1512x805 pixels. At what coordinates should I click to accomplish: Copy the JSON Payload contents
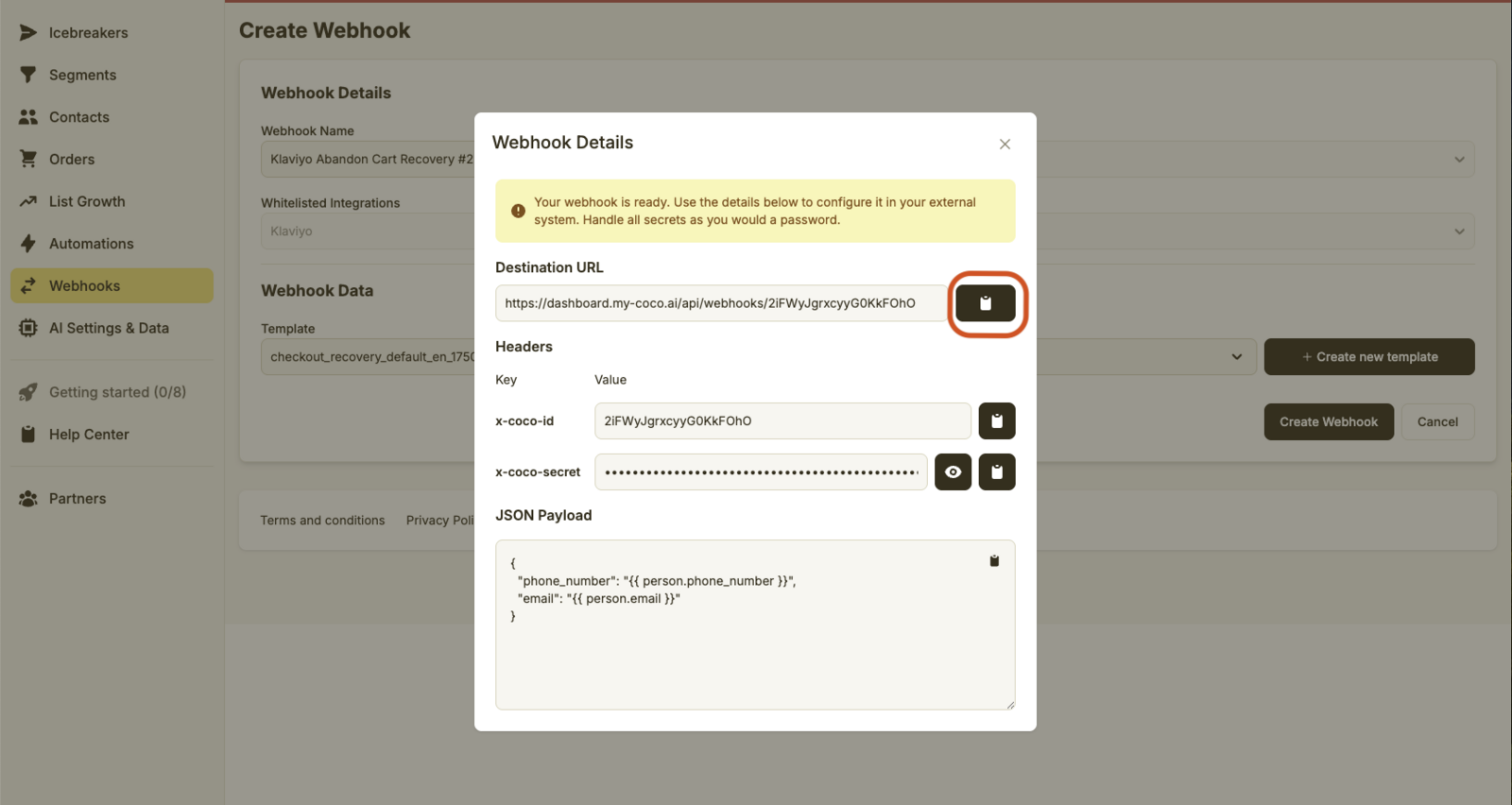(993, 561)
